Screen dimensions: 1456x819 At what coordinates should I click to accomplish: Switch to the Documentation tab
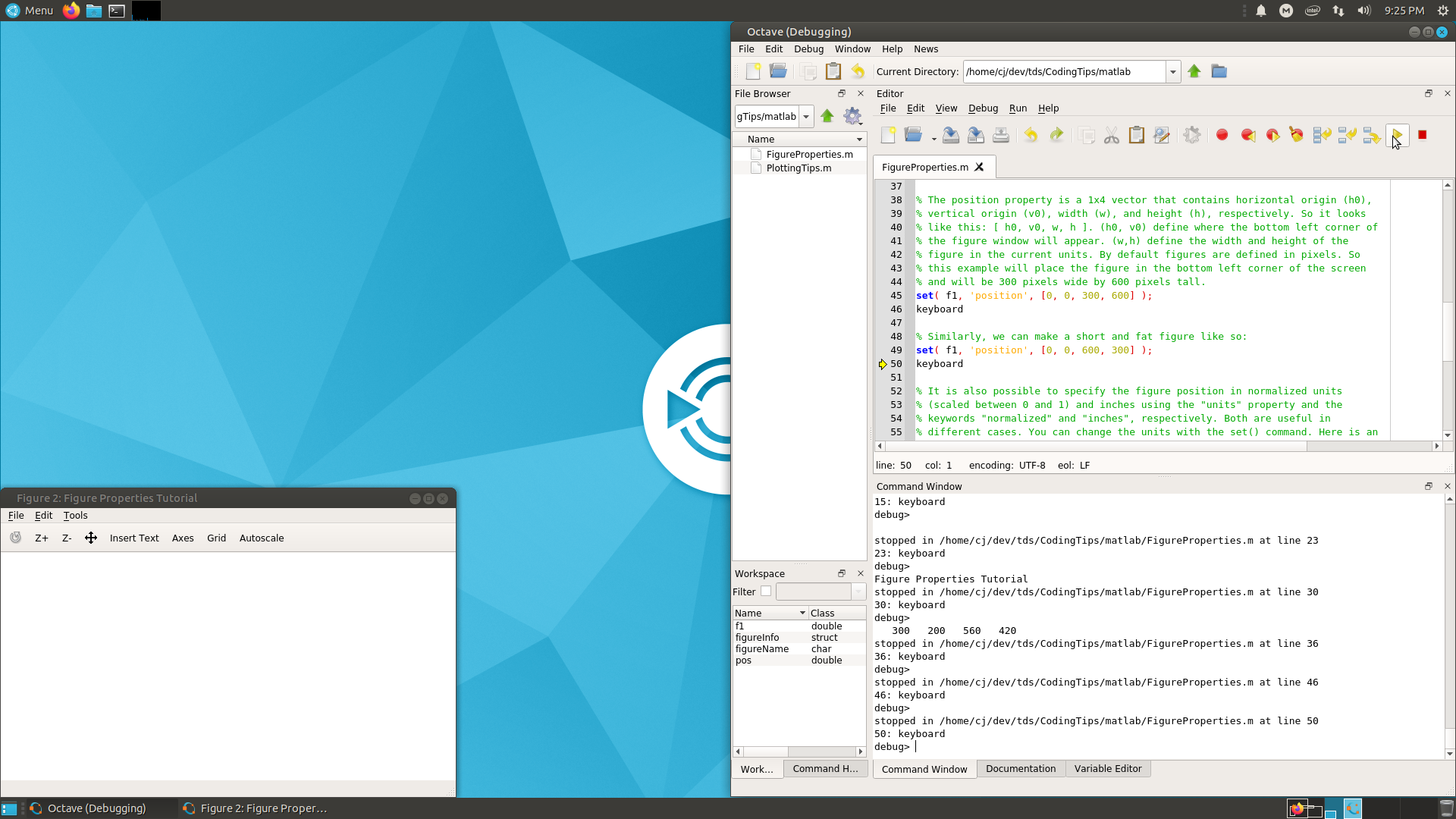tap(1020, 768)
